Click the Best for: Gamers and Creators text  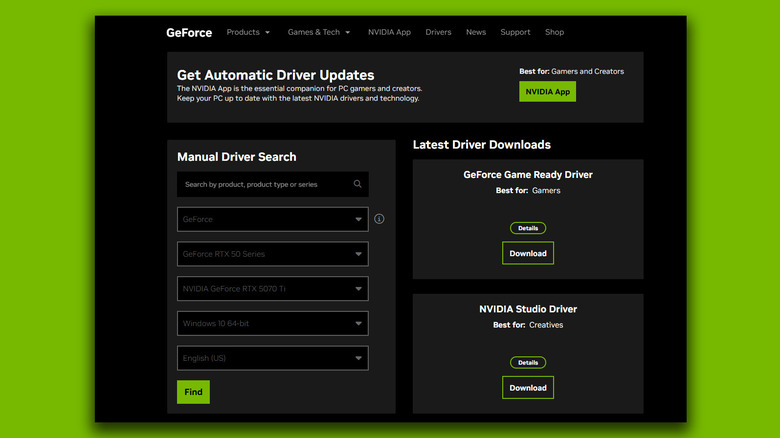point(572,71)
